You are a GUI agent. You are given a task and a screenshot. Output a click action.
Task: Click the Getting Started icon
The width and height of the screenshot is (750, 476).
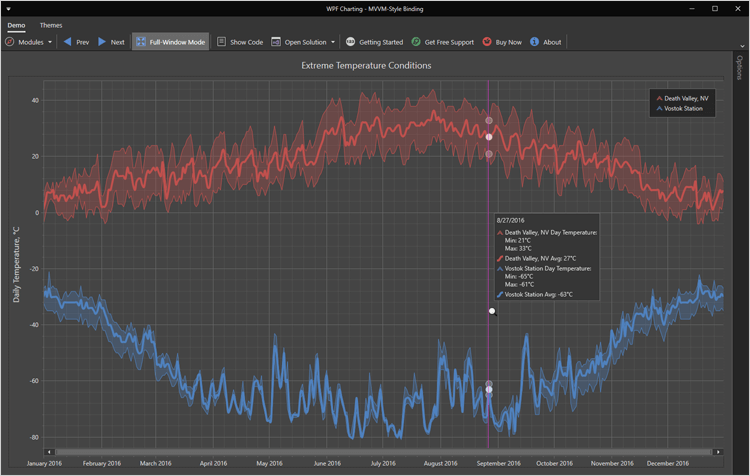pyautogui.click(x=350, y=42)
